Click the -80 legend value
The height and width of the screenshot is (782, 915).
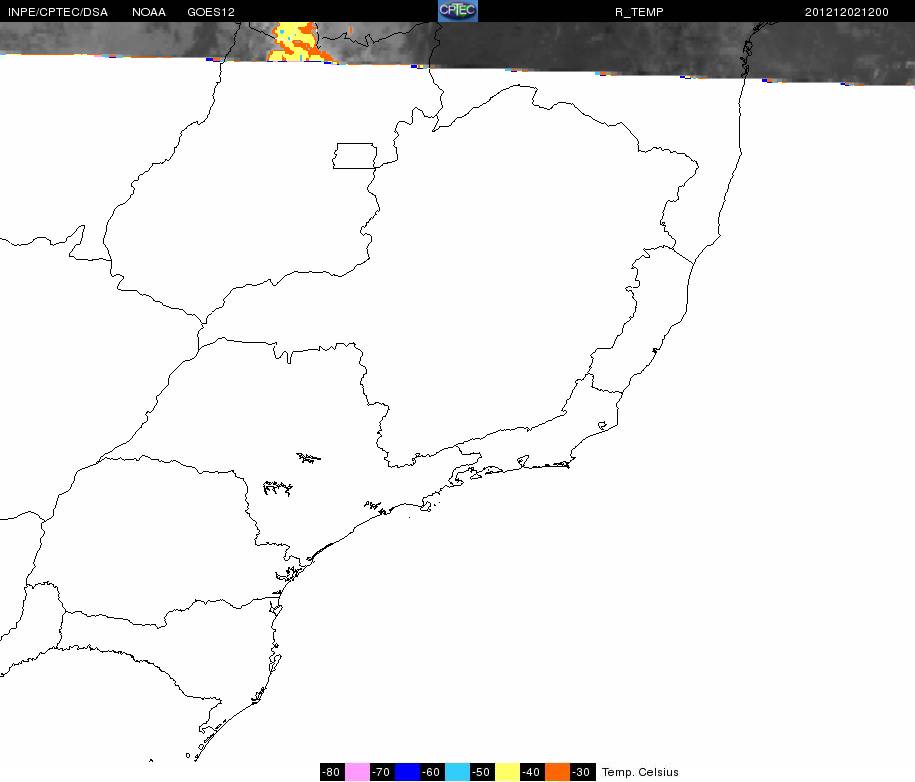[332, 771]
